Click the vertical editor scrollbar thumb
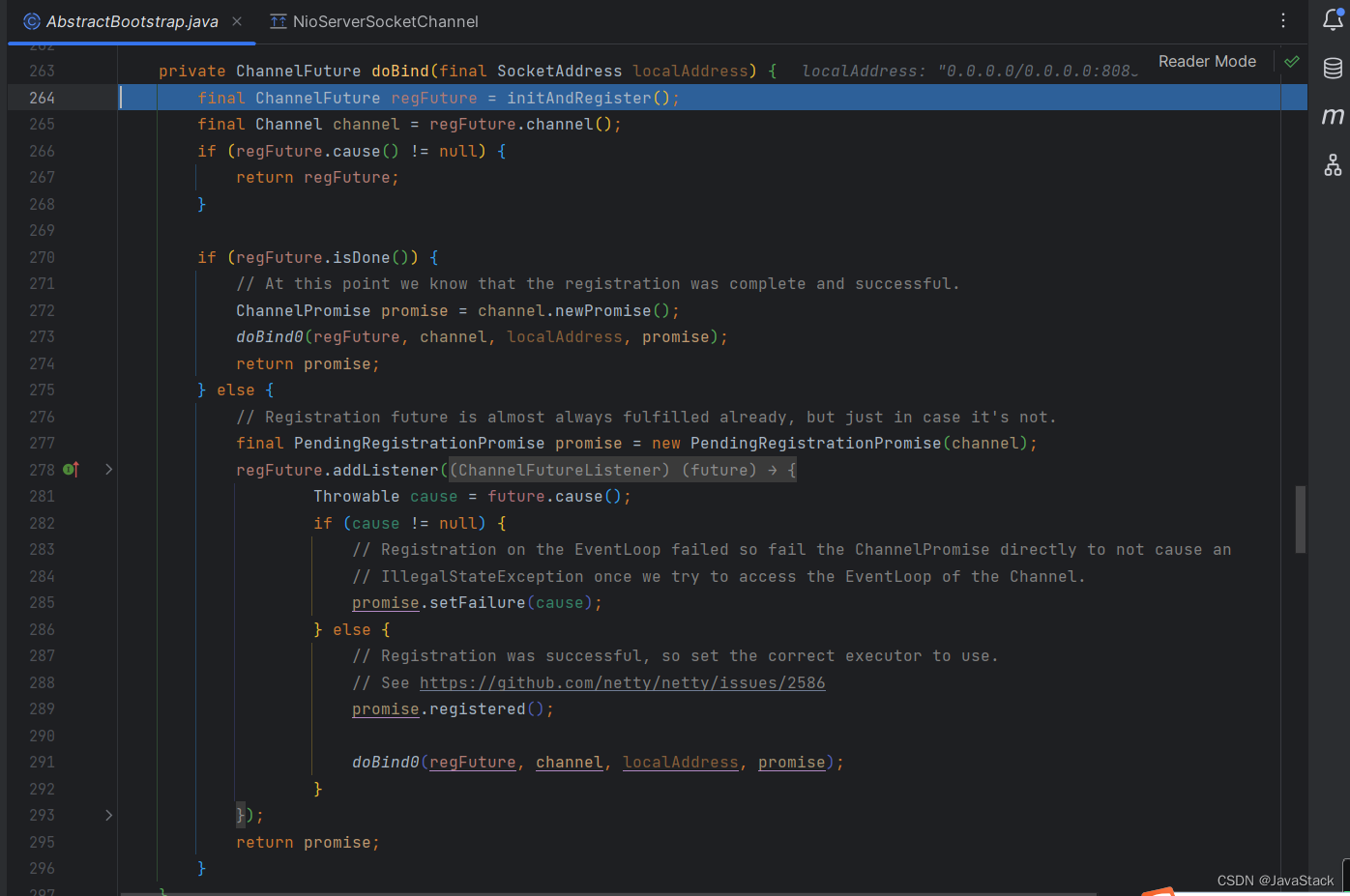1350x896 pixels. pyautogui.click(x=1301, y=519)
